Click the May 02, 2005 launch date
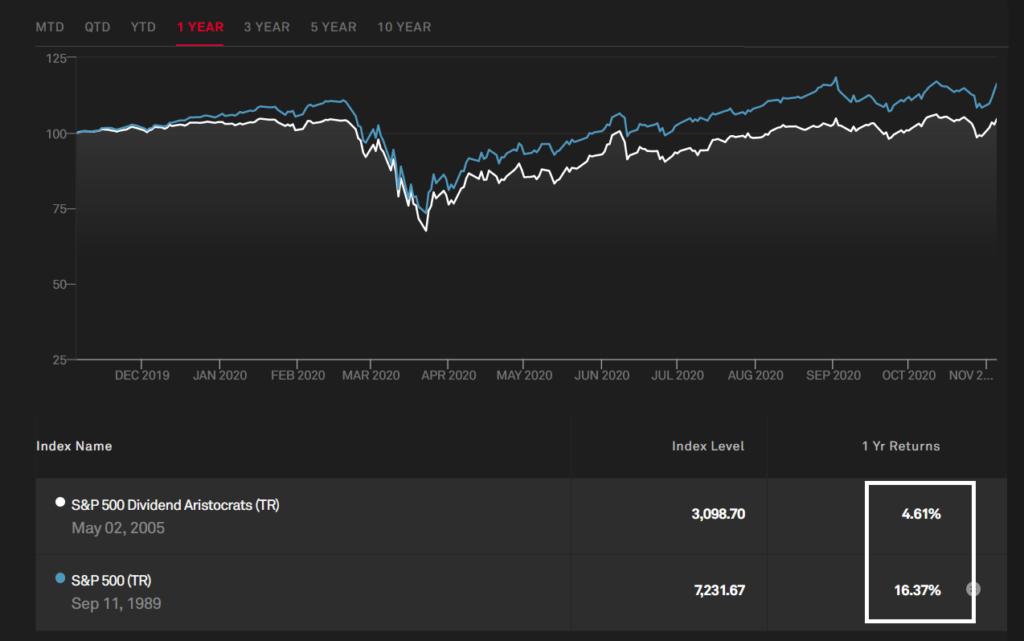This screenshot has height=641, width=1024. [x=118, y=528]
